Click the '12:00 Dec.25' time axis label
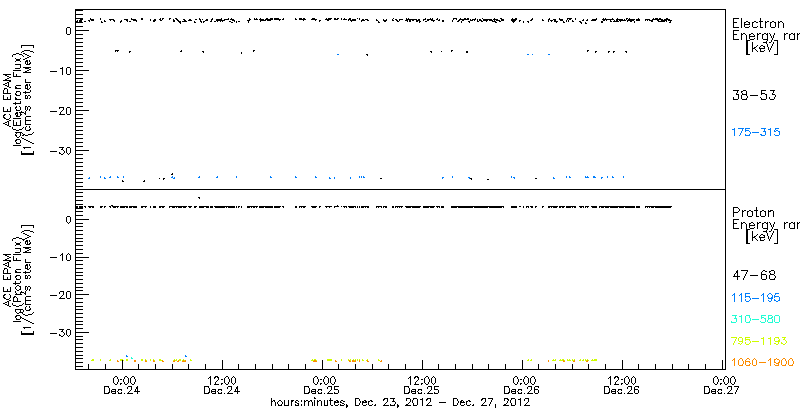Viewport: 800px width, 410px height. tap(422, 386)
